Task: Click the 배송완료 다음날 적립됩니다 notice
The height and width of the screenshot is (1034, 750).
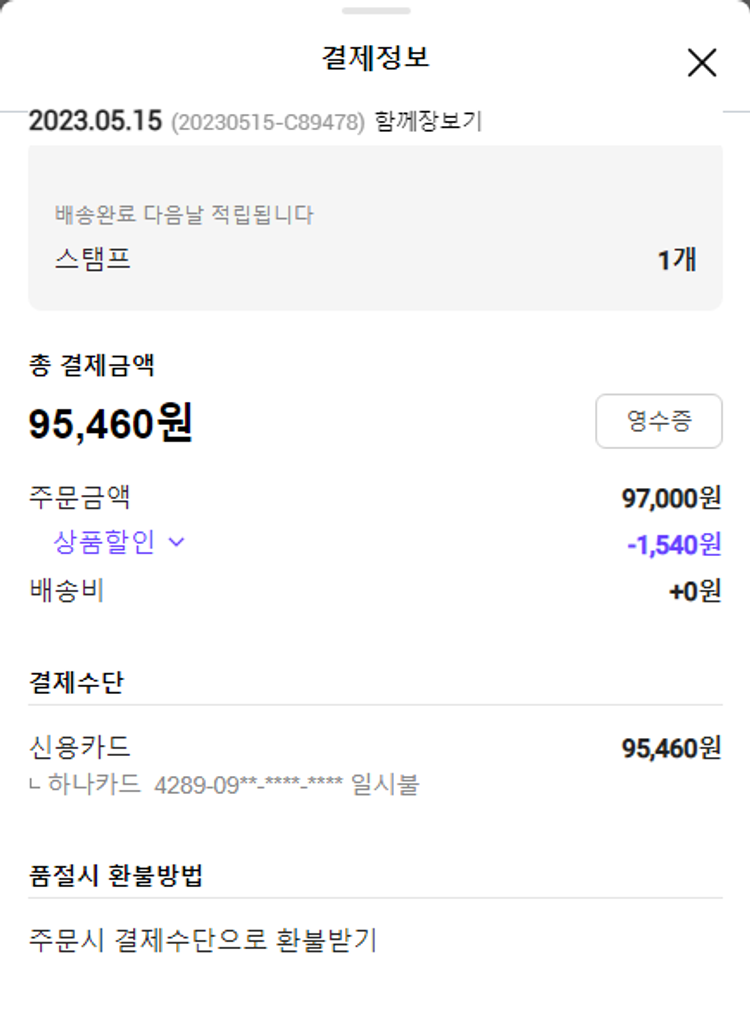Action: pyautogui.click(x=184, y=215)
